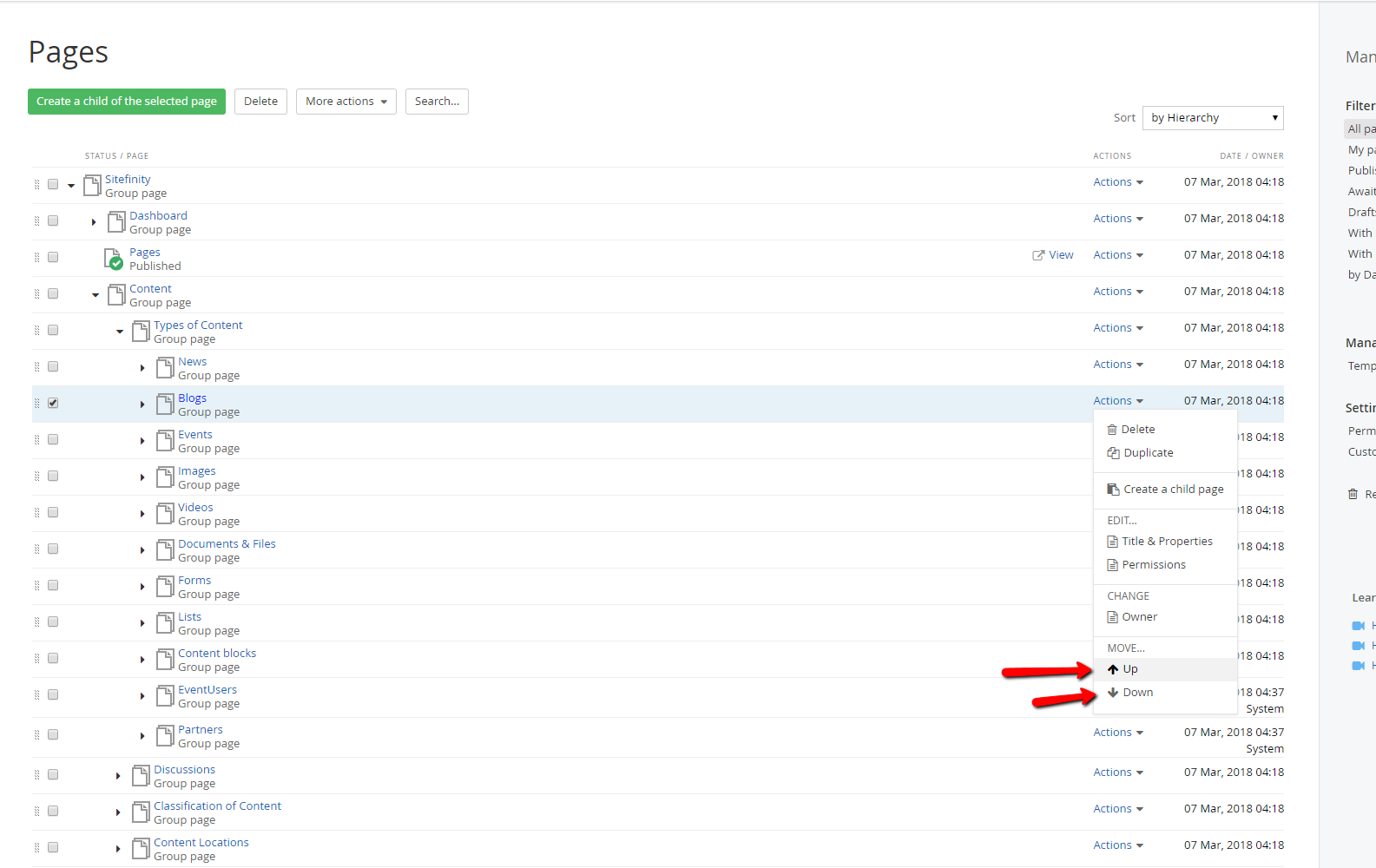Click the '07 Mar, 2018 04:18' date of Sitefinity

(1234, 182)
